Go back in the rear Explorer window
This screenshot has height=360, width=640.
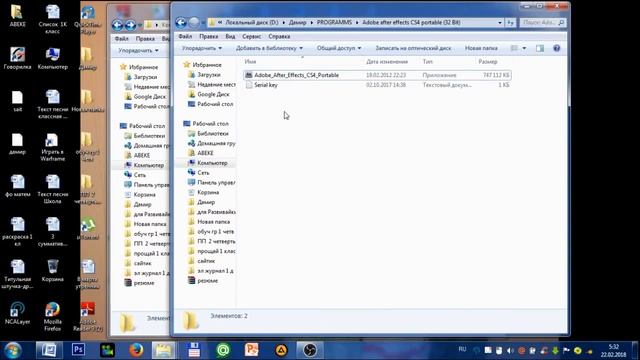click(x=117, y=25)
